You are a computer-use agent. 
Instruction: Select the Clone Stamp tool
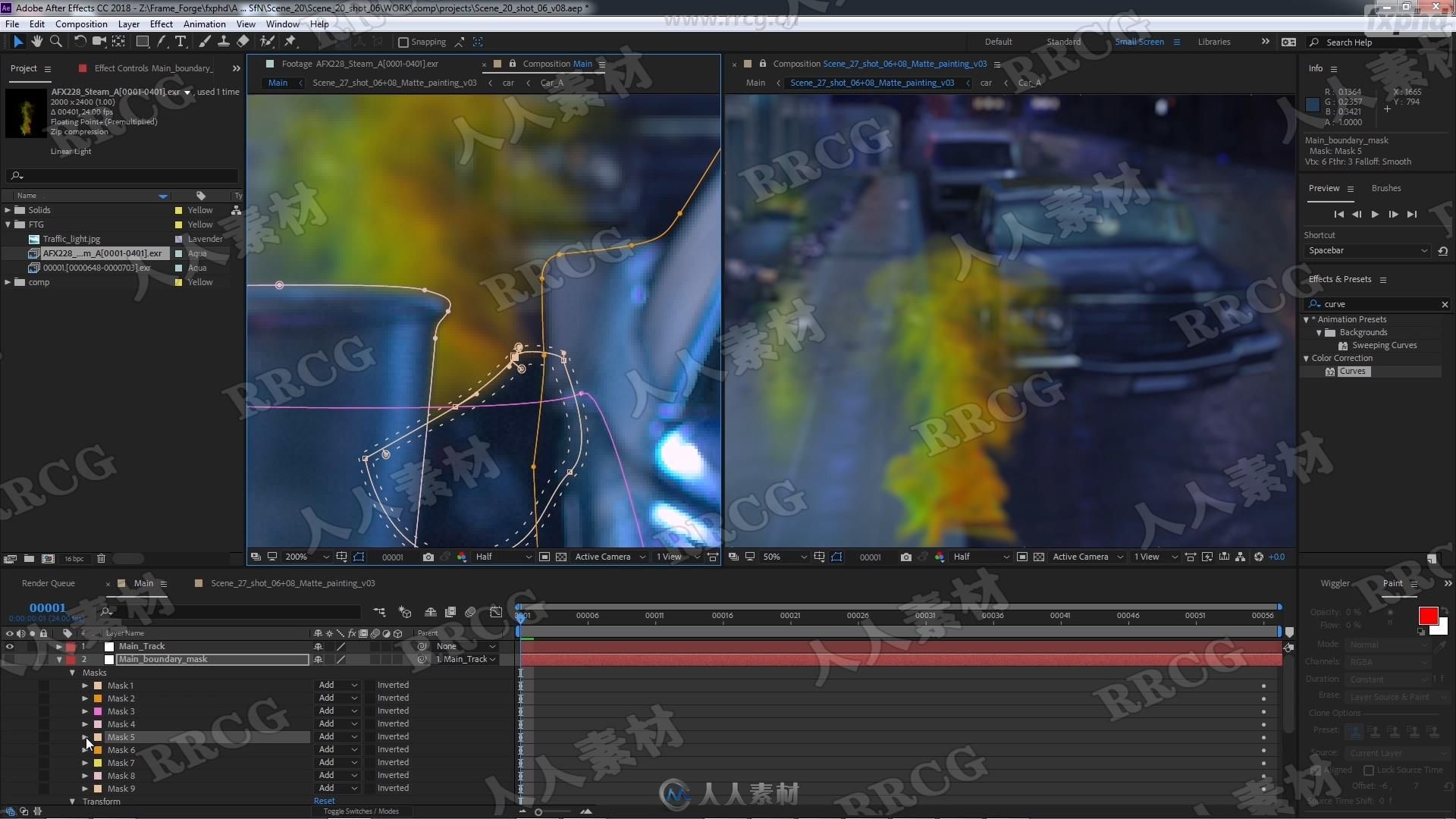pos(224,42)
